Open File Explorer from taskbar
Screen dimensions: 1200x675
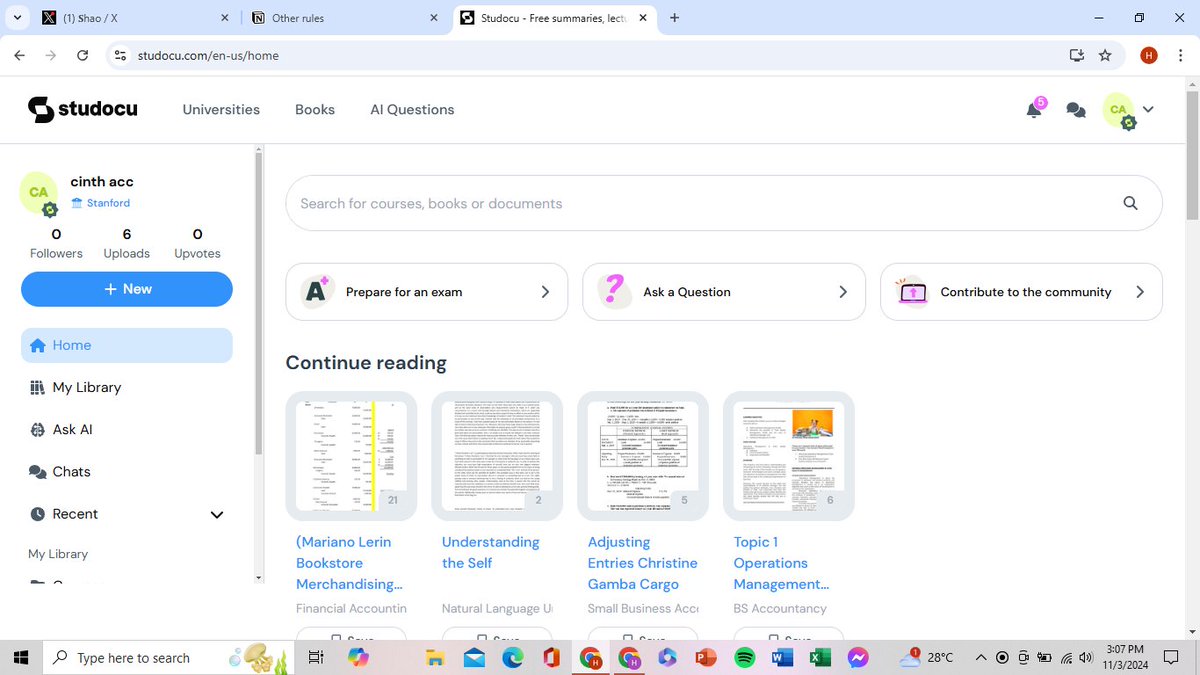[435, 657]
